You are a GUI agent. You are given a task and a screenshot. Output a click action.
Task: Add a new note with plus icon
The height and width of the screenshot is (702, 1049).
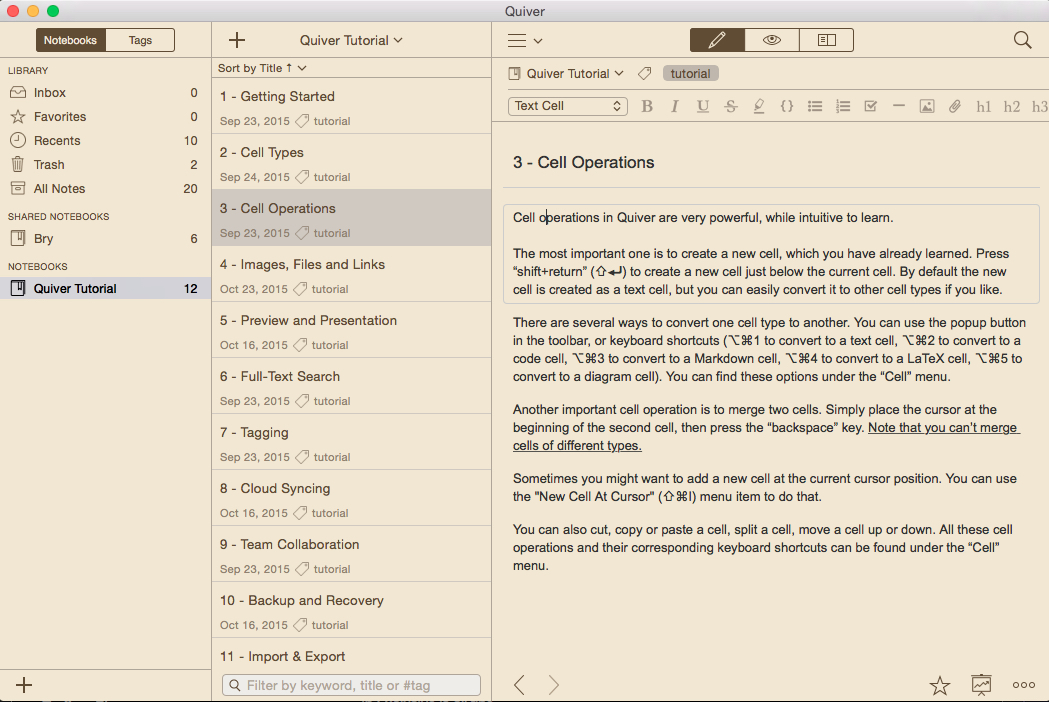[237, 40]
